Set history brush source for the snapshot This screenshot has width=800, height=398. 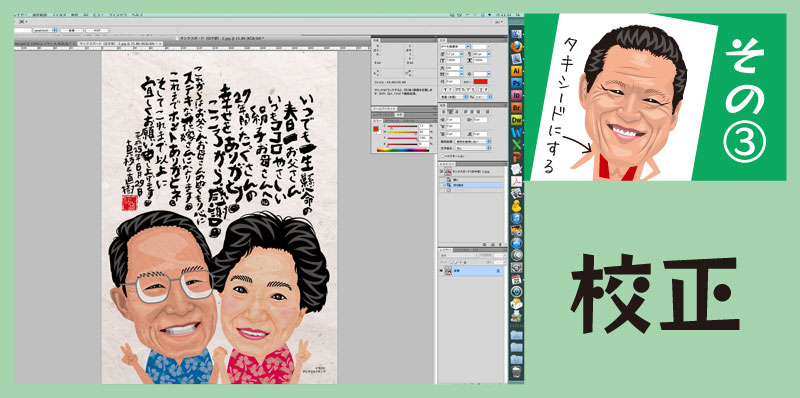[441, 171]
